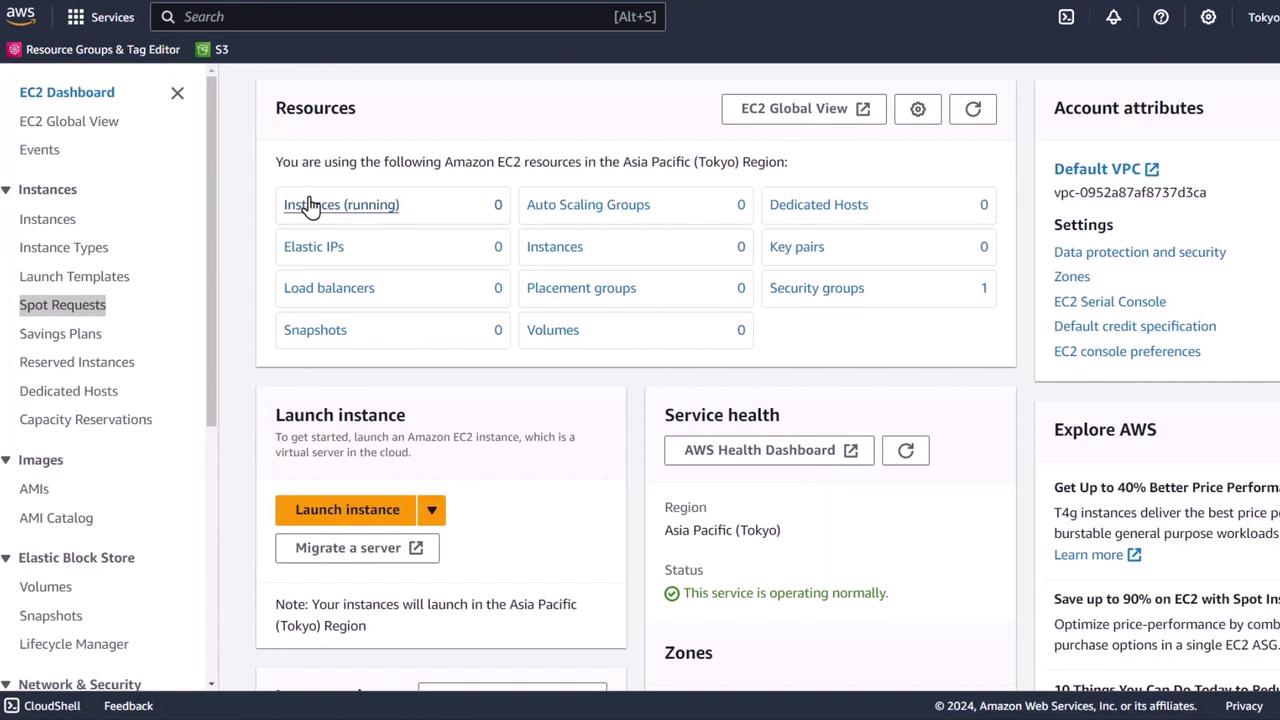The height and width of the screenshot is (720, 1280).
Task: Click the sidebar vertical scrollbar
Action: pos(211,250)
